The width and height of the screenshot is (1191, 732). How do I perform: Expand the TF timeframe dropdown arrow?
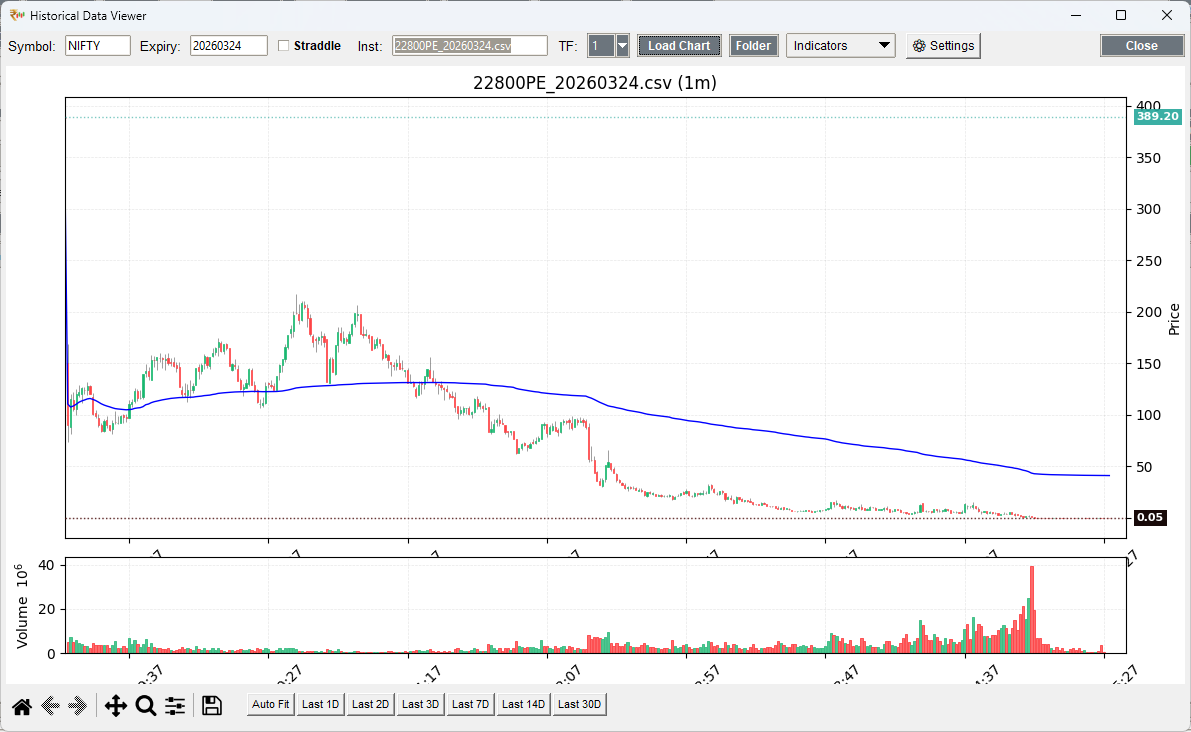[622, 46]
